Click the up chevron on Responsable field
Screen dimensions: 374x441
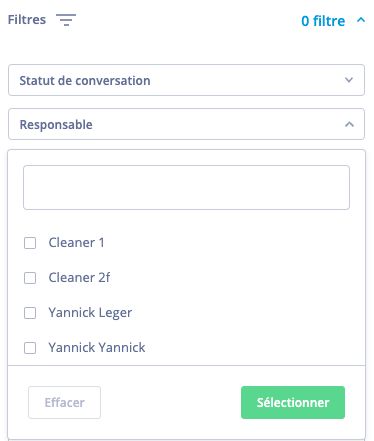[x=349, y=124]
